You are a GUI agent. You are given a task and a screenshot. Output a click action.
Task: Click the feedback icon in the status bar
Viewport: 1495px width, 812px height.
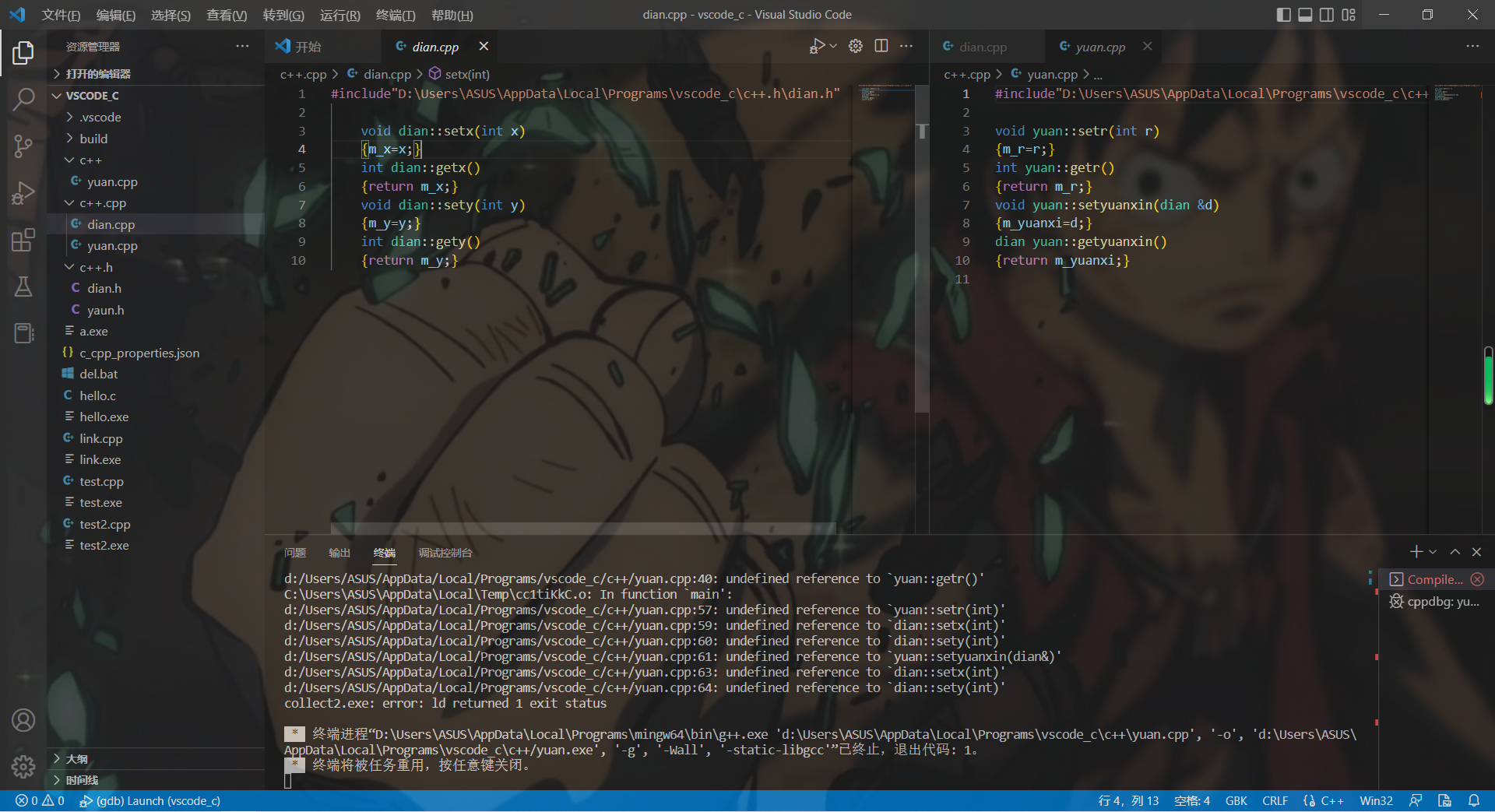[x=1416, y=800]
